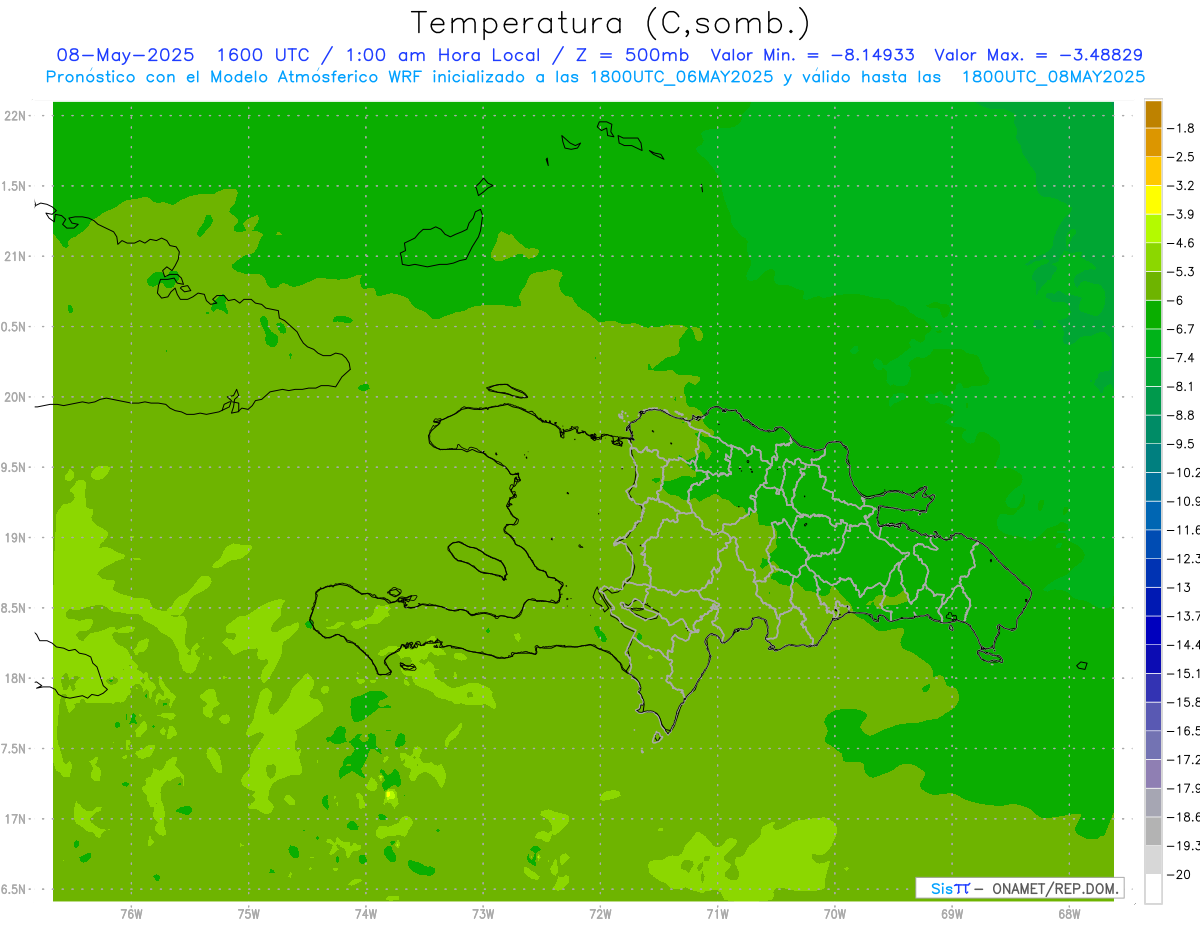Click the '-3.2' colorbar value label
Viewport: 1200px width, 927px height.
tap(1181, 185)
